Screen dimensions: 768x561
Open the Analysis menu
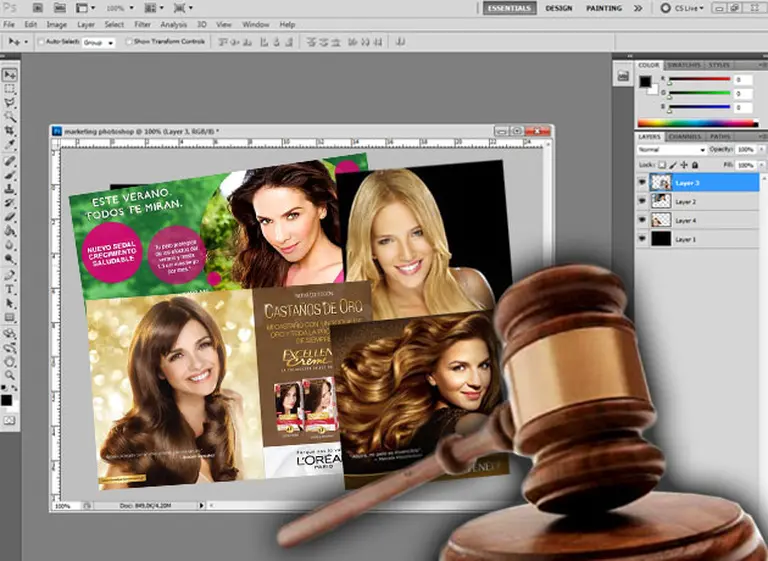pos(173,24)
